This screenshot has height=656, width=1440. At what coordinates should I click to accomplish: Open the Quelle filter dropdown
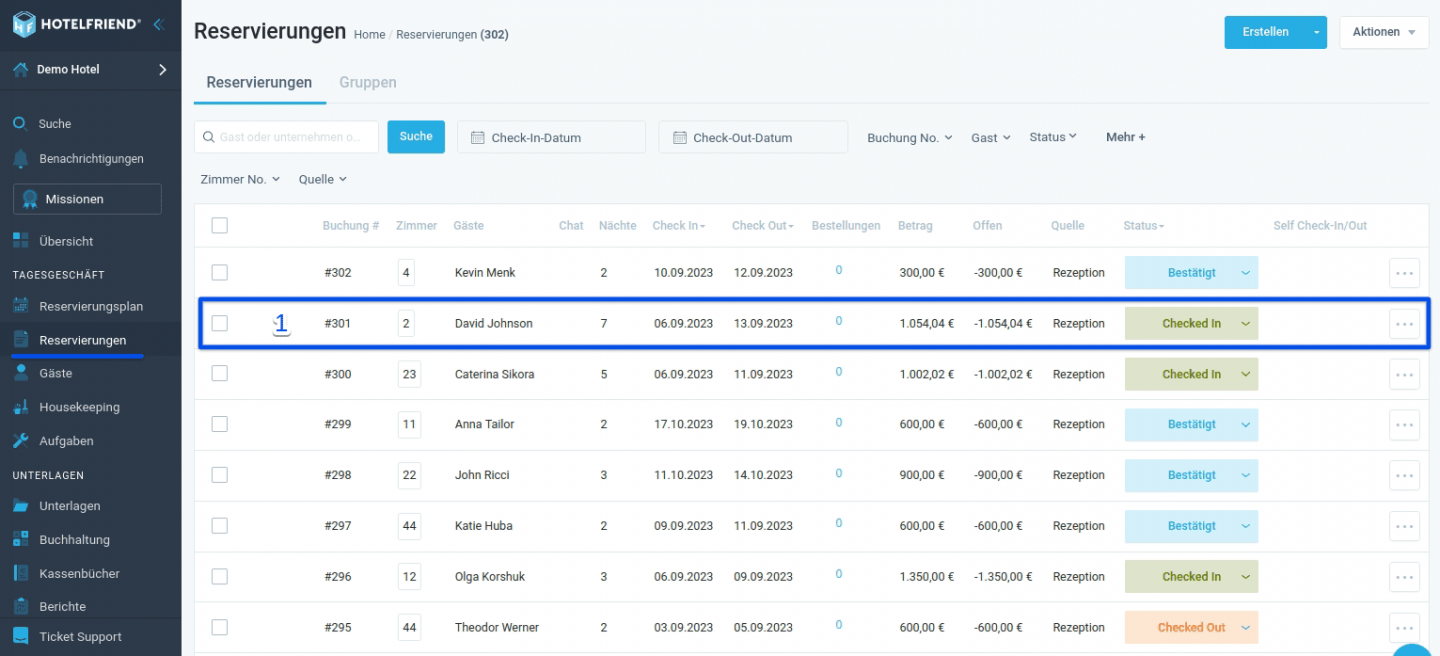322,179
